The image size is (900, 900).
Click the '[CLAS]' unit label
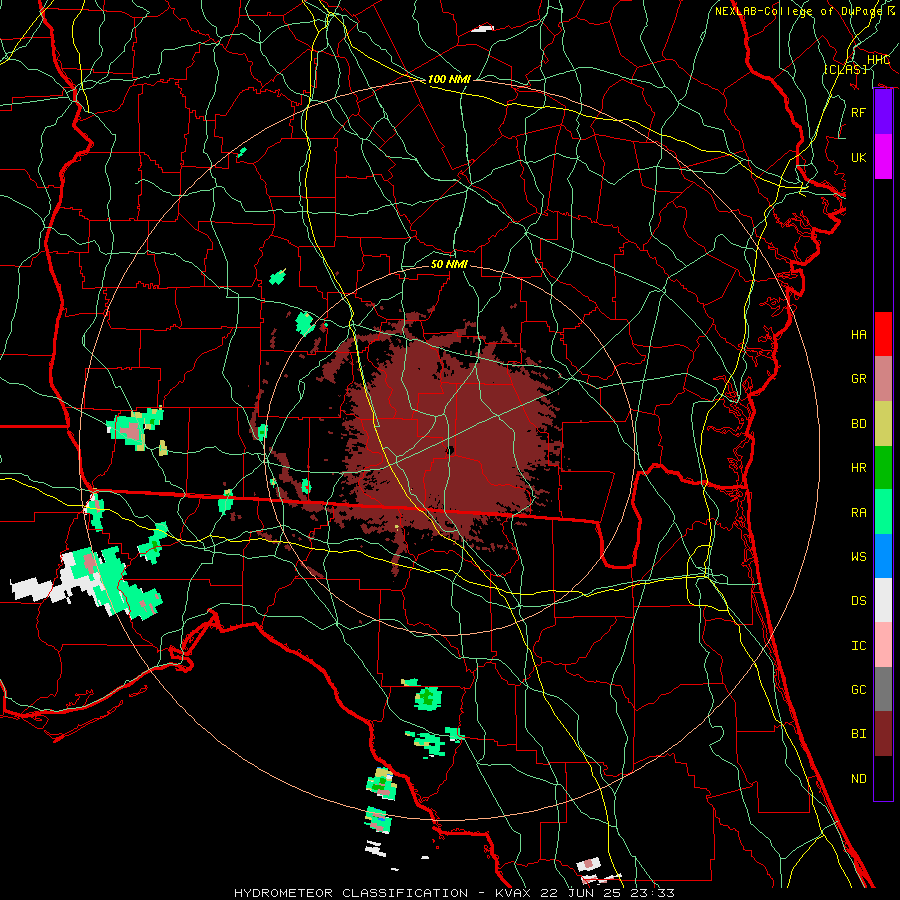845,69
